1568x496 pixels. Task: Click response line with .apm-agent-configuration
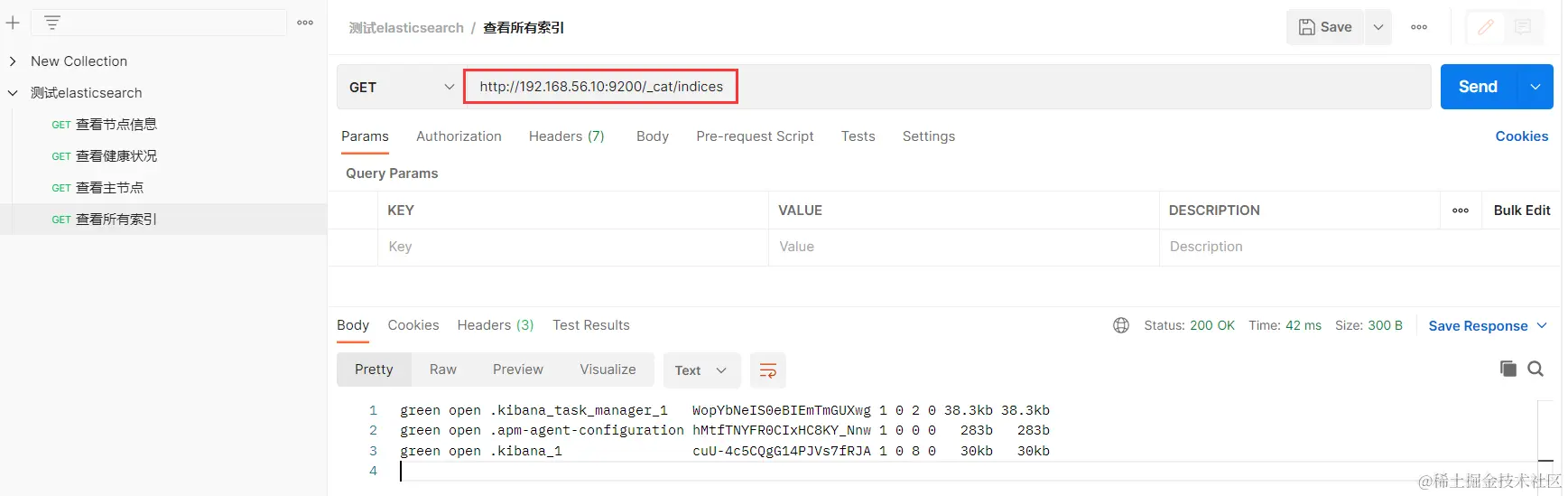[x=725, y=431]
